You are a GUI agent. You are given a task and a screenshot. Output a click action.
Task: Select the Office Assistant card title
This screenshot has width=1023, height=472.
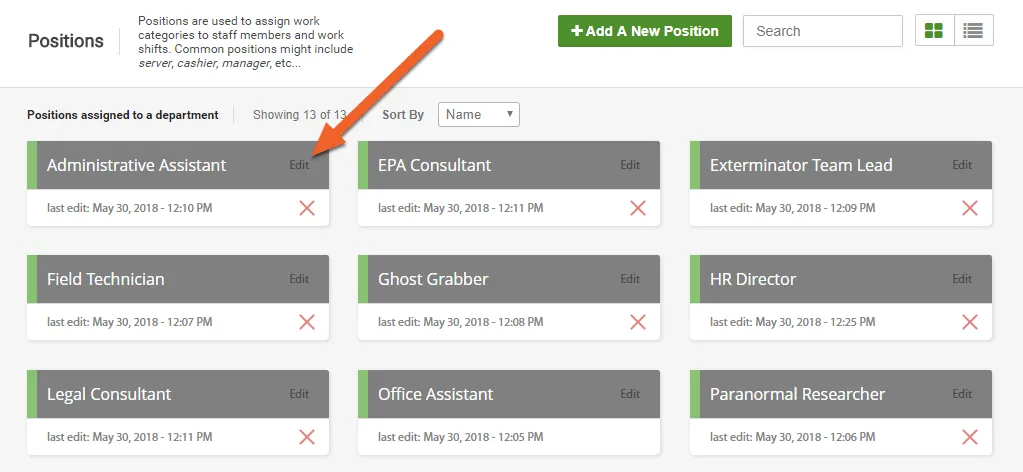click(436, 394)
